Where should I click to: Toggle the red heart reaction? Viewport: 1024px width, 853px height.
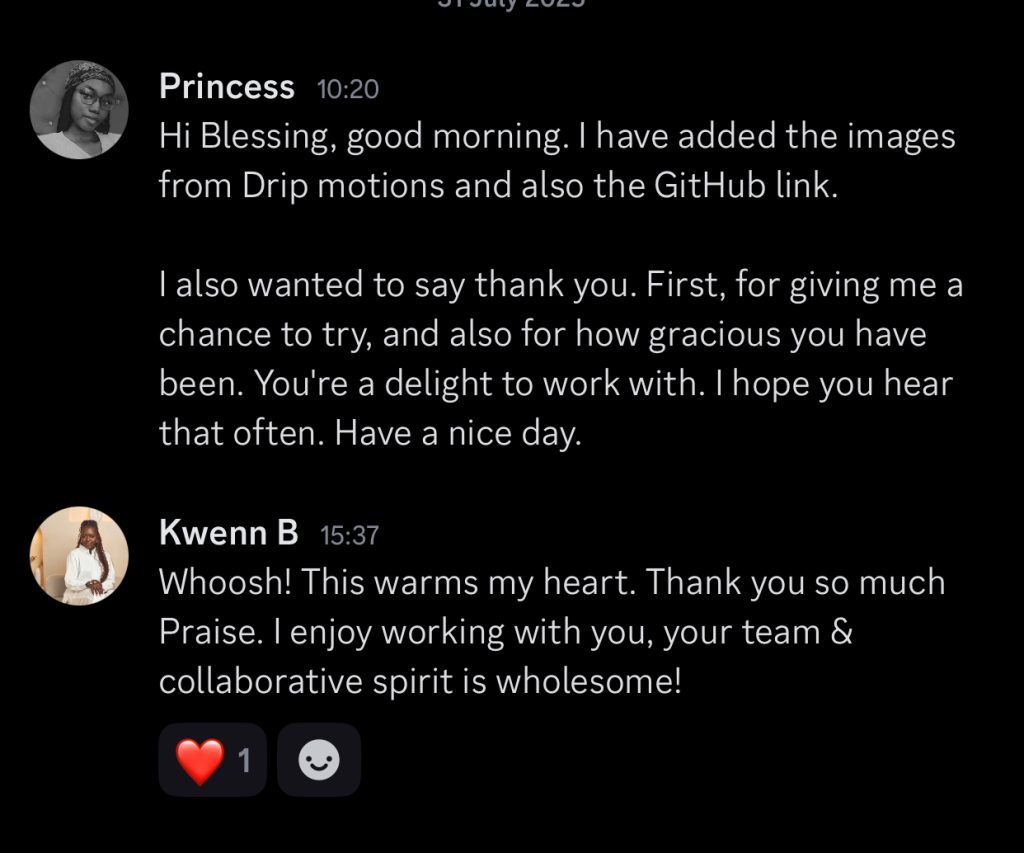(x=200, y=761)
